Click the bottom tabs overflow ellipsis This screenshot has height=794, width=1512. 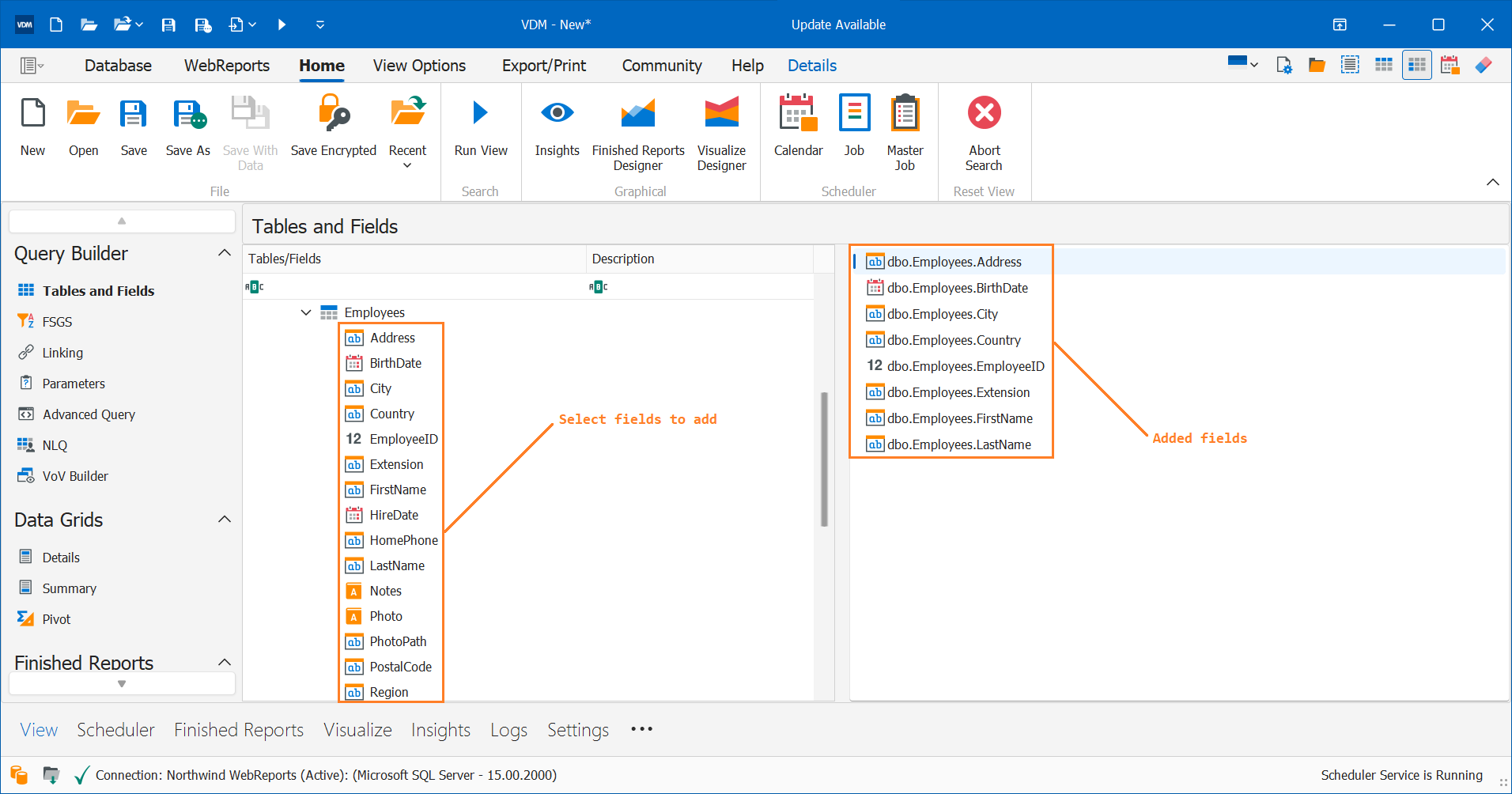tap(641, 729)
